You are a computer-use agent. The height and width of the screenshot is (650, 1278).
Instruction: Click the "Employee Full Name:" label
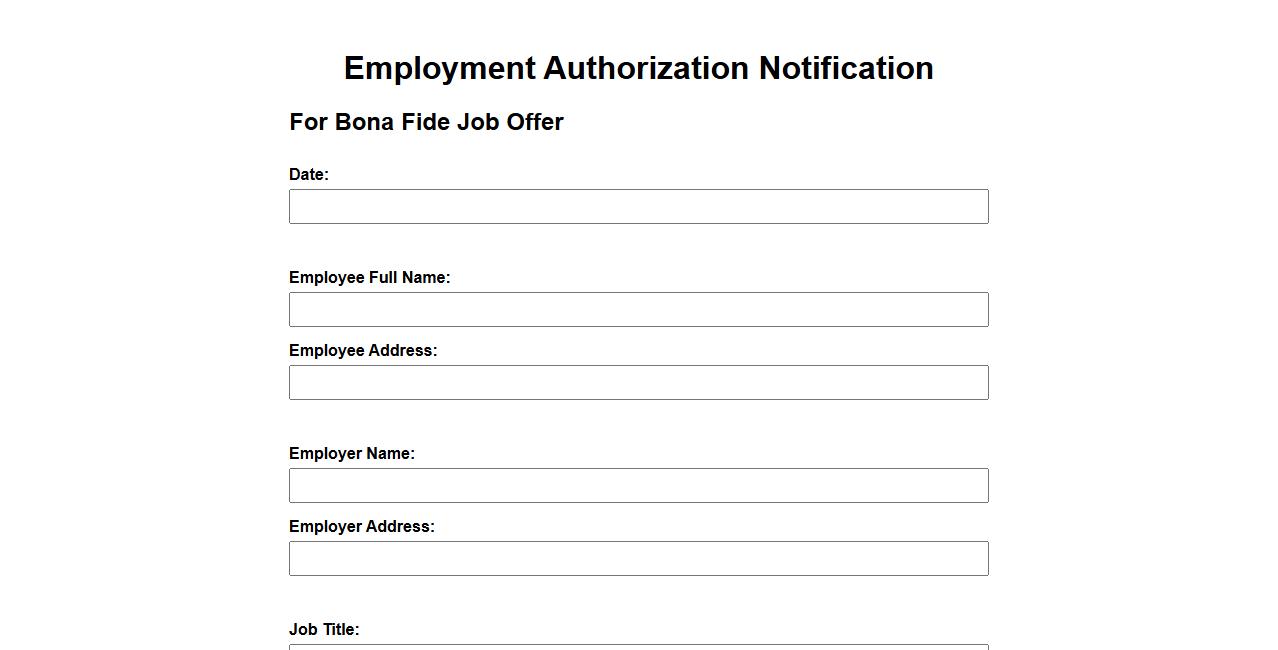(x=369, y=278)
